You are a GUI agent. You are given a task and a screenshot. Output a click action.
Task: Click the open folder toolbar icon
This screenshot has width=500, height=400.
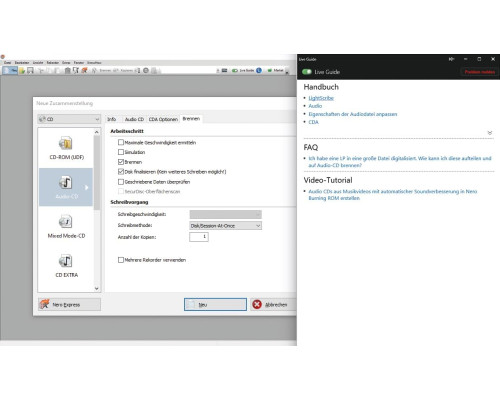pos(22,70)
